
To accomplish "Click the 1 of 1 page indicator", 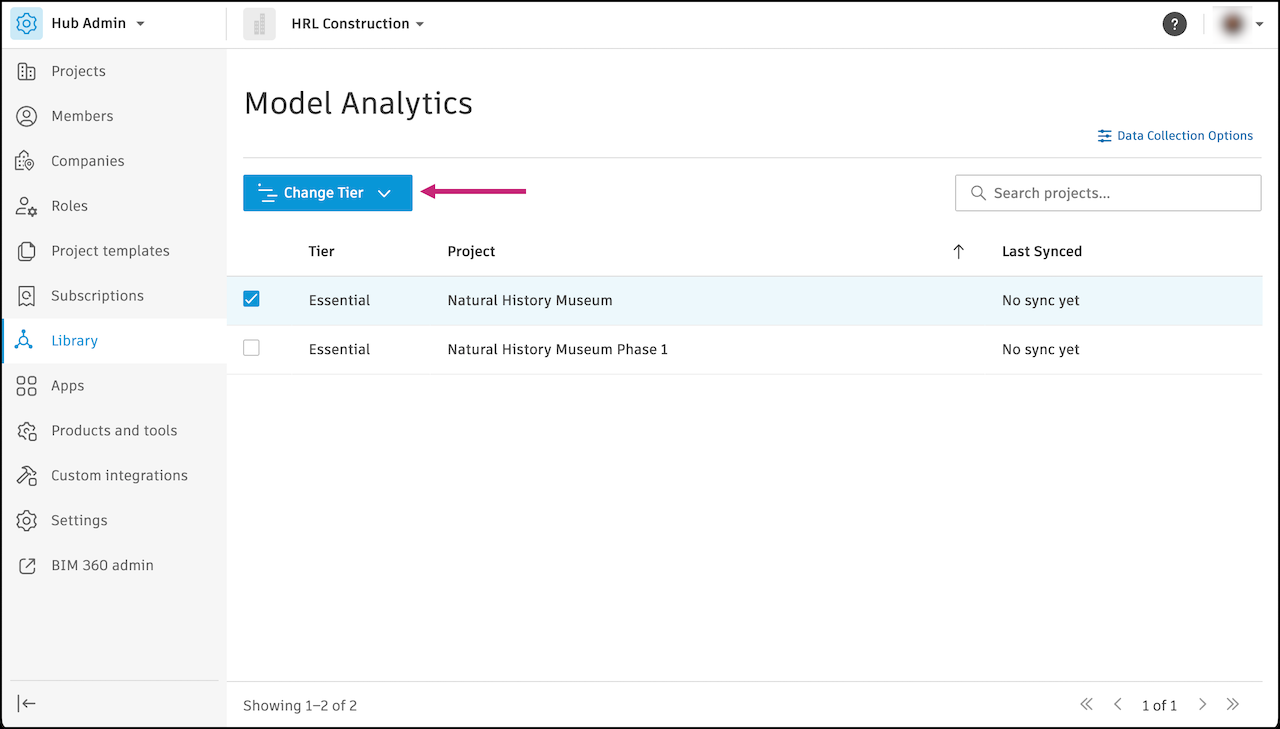I will click(1159, 706).
